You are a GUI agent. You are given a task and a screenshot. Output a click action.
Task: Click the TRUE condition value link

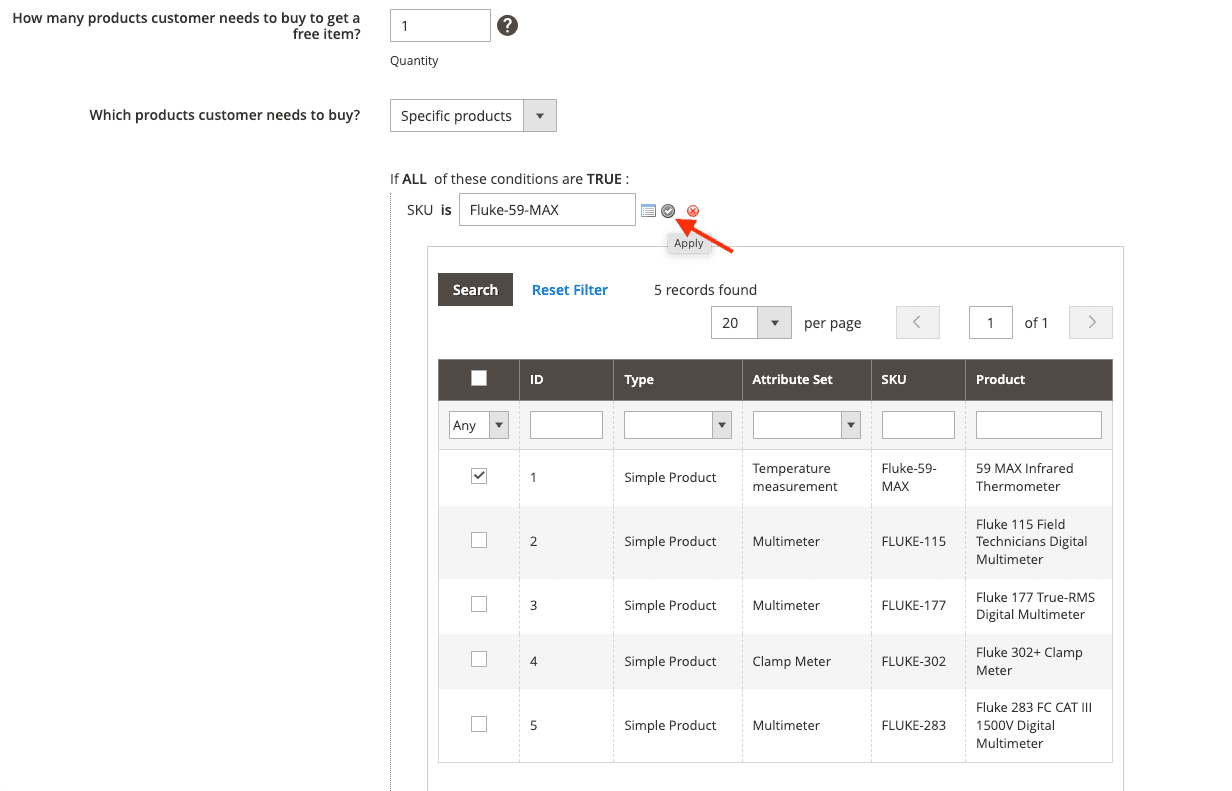coord(604,179)
